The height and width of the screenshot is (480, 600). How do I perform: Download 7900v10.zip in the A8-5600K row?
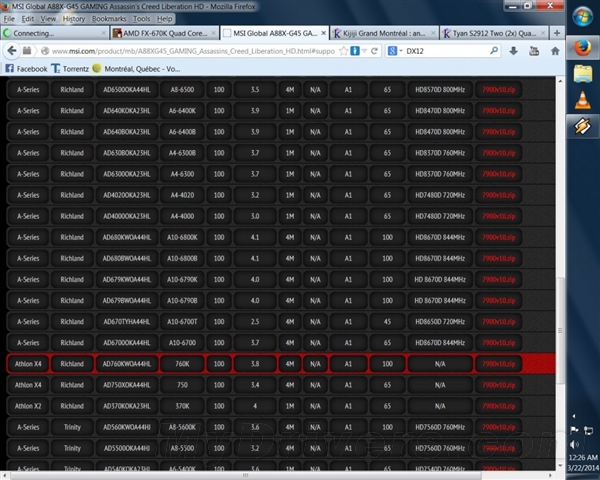(x=498, y=427)
